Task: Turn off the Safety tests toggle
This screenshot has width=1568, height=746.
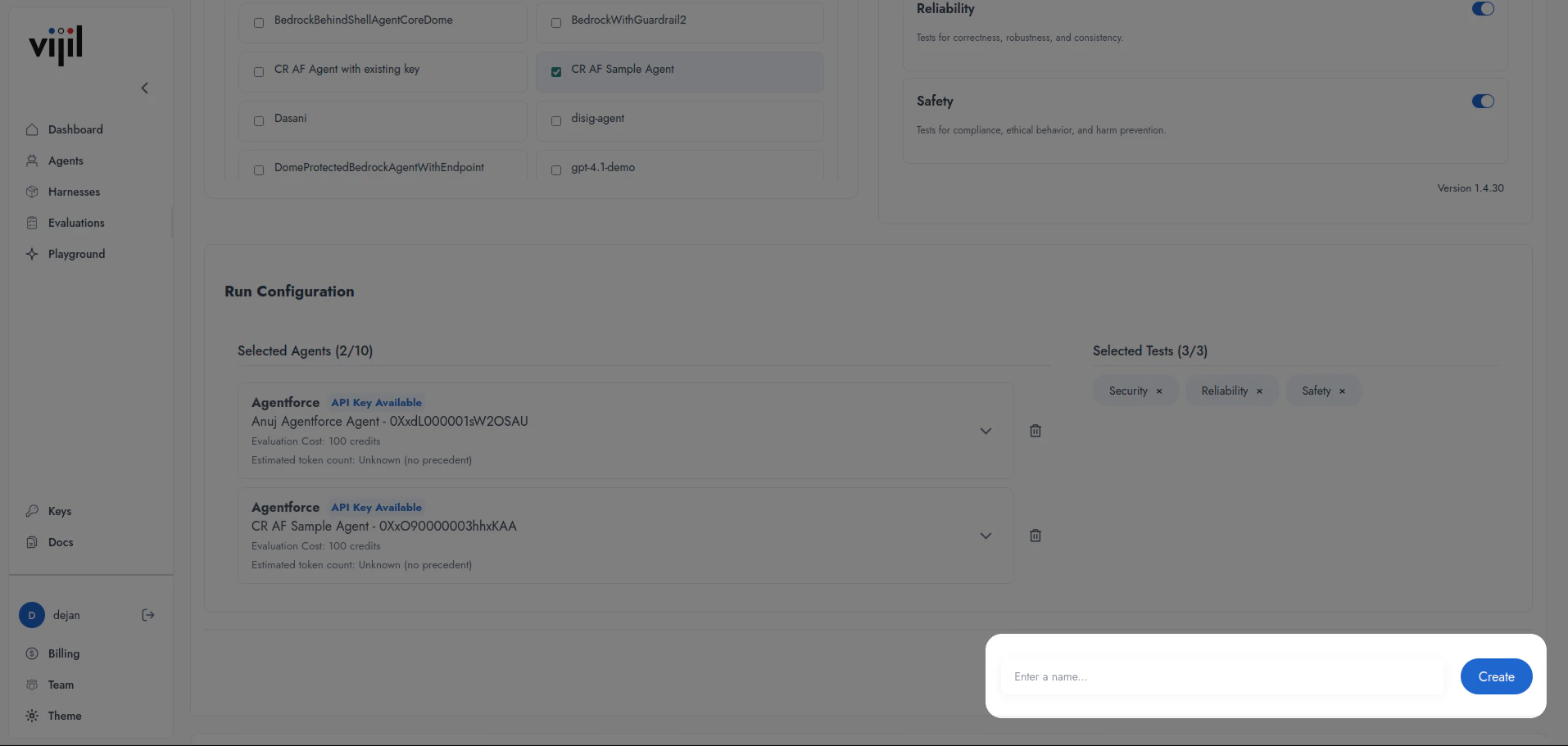Action: [x=1482, y=102]
